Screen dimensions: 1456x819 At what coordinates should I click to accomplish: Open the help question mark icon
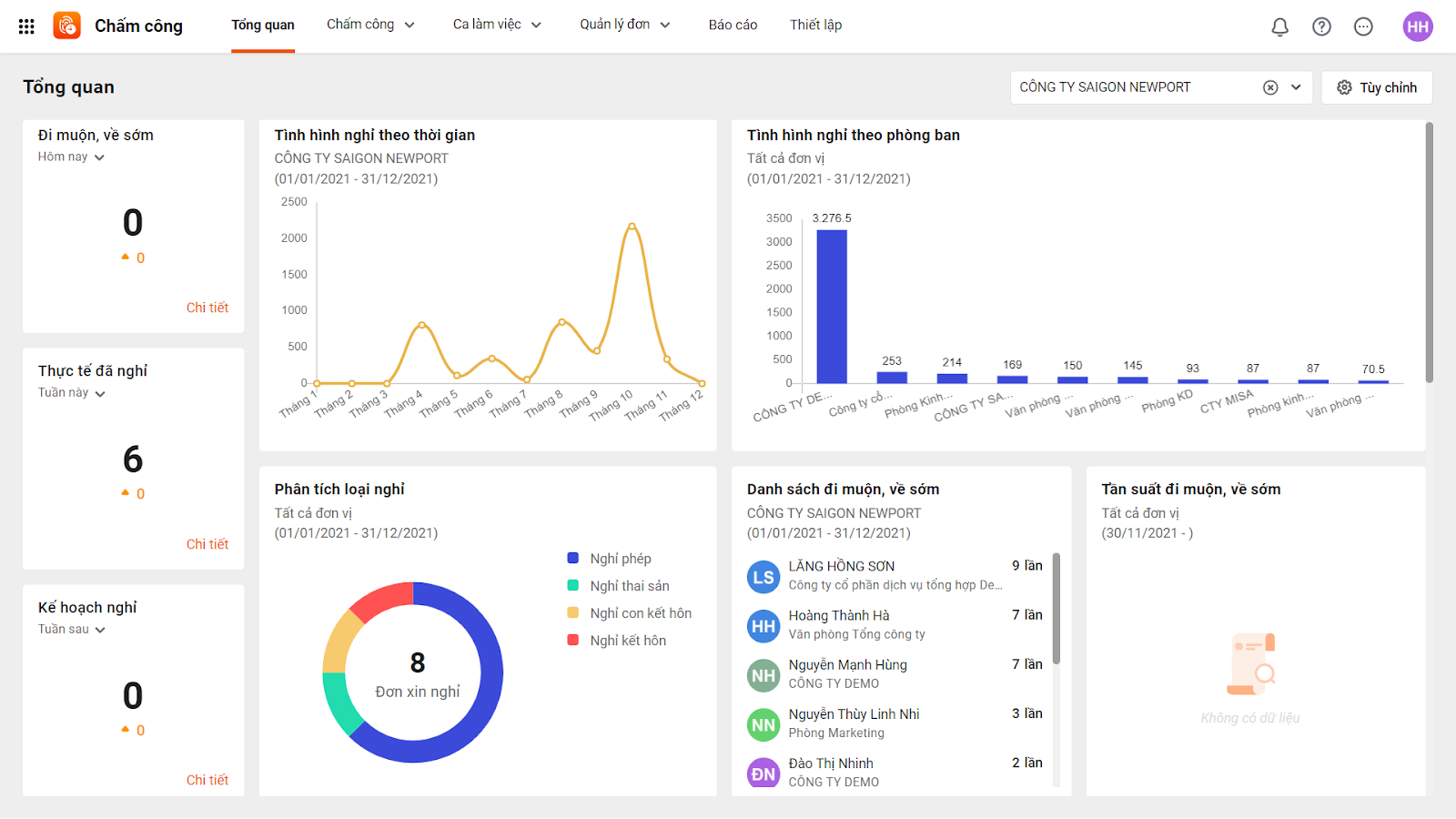click(x=1321, y=26)
